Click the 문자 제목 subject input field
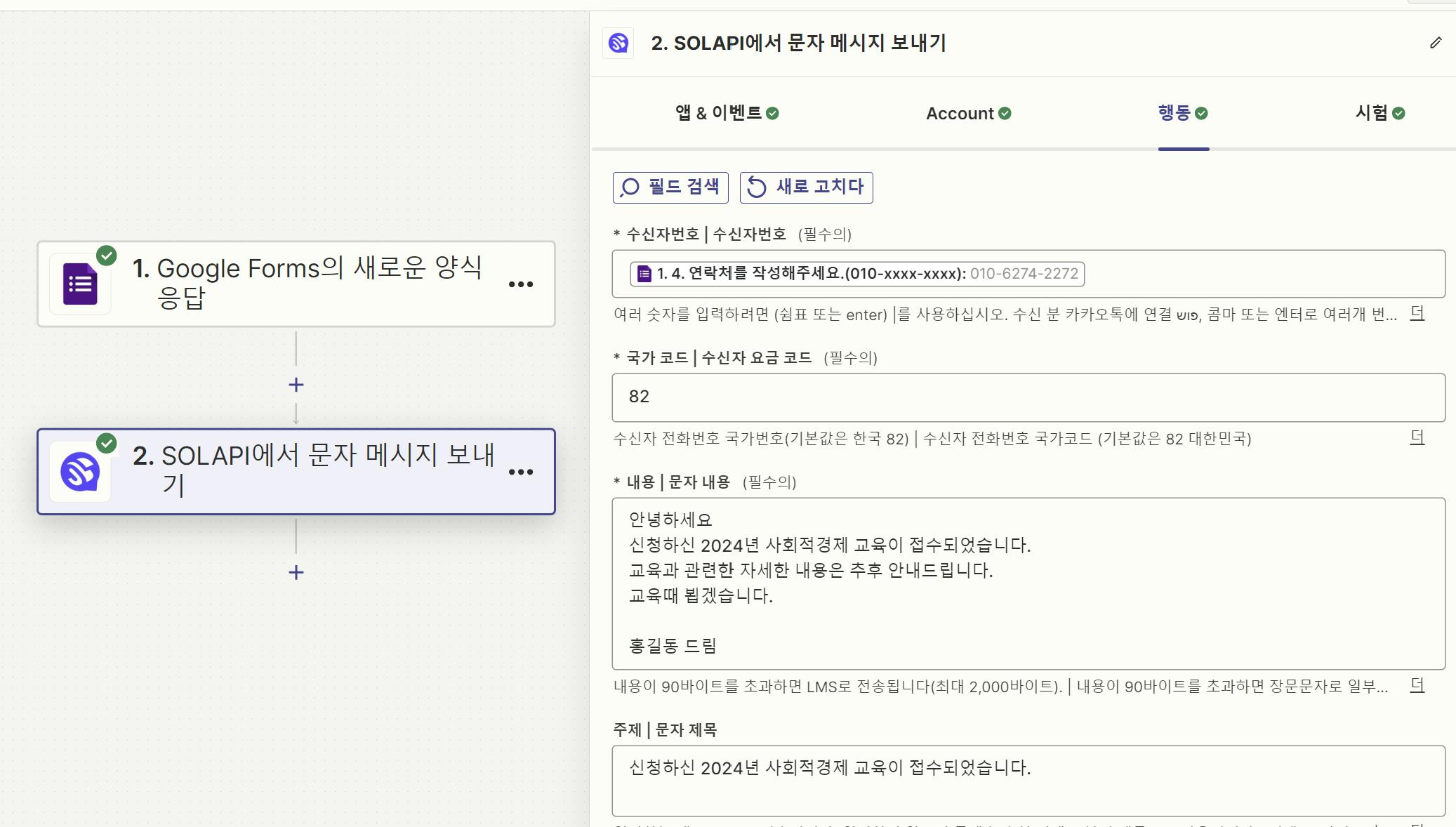The height and width of the screenshot is (827, 1456). tap(1028, 779)
